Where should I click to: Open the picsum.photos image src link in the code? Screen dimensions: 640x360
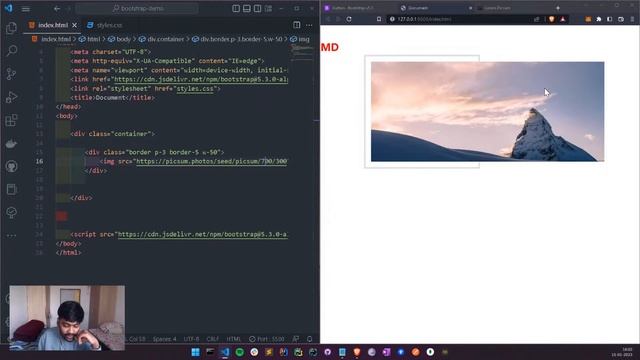[x=212, y=162]
